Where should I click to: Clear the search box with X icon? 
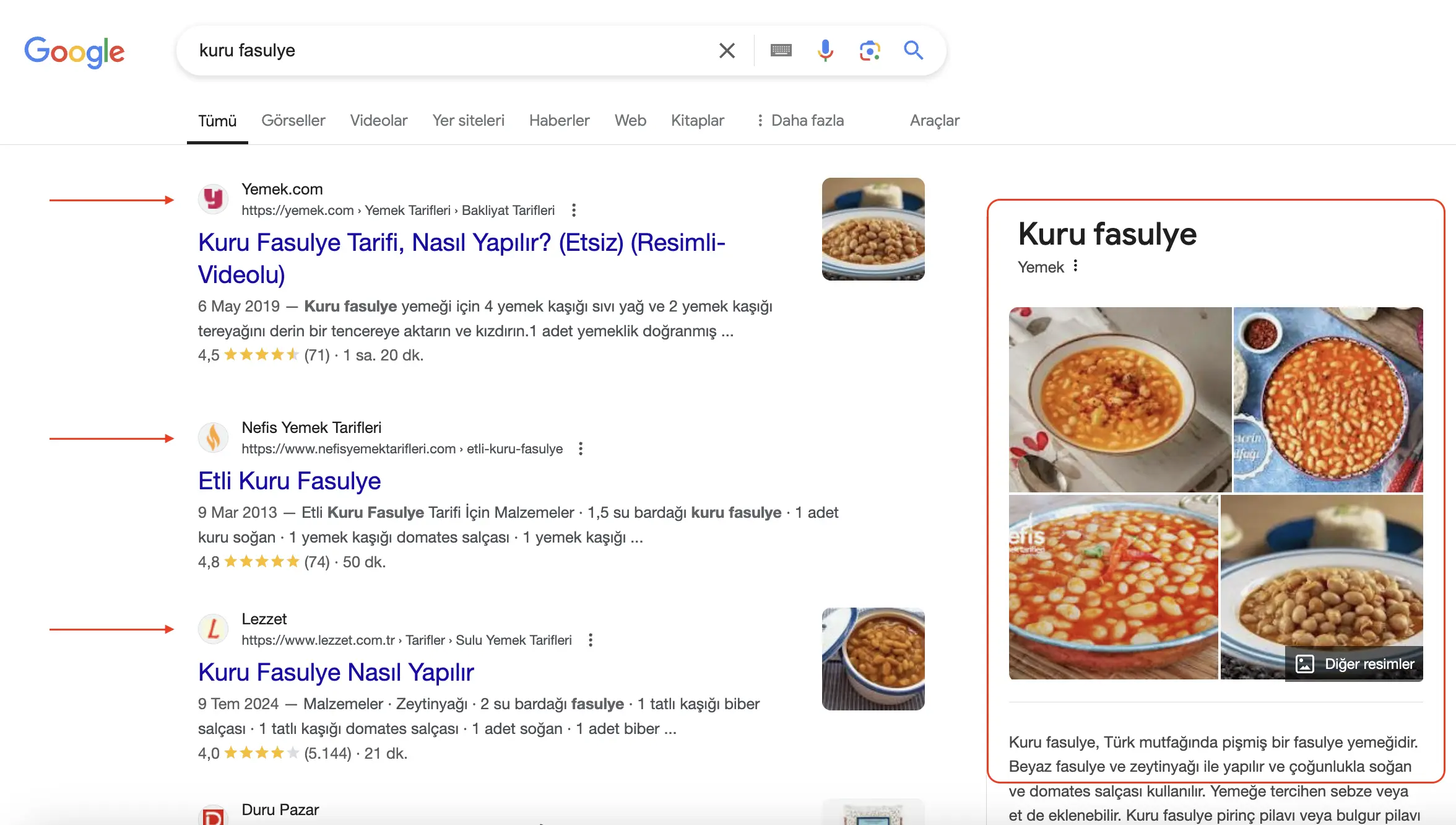(727, 50)
